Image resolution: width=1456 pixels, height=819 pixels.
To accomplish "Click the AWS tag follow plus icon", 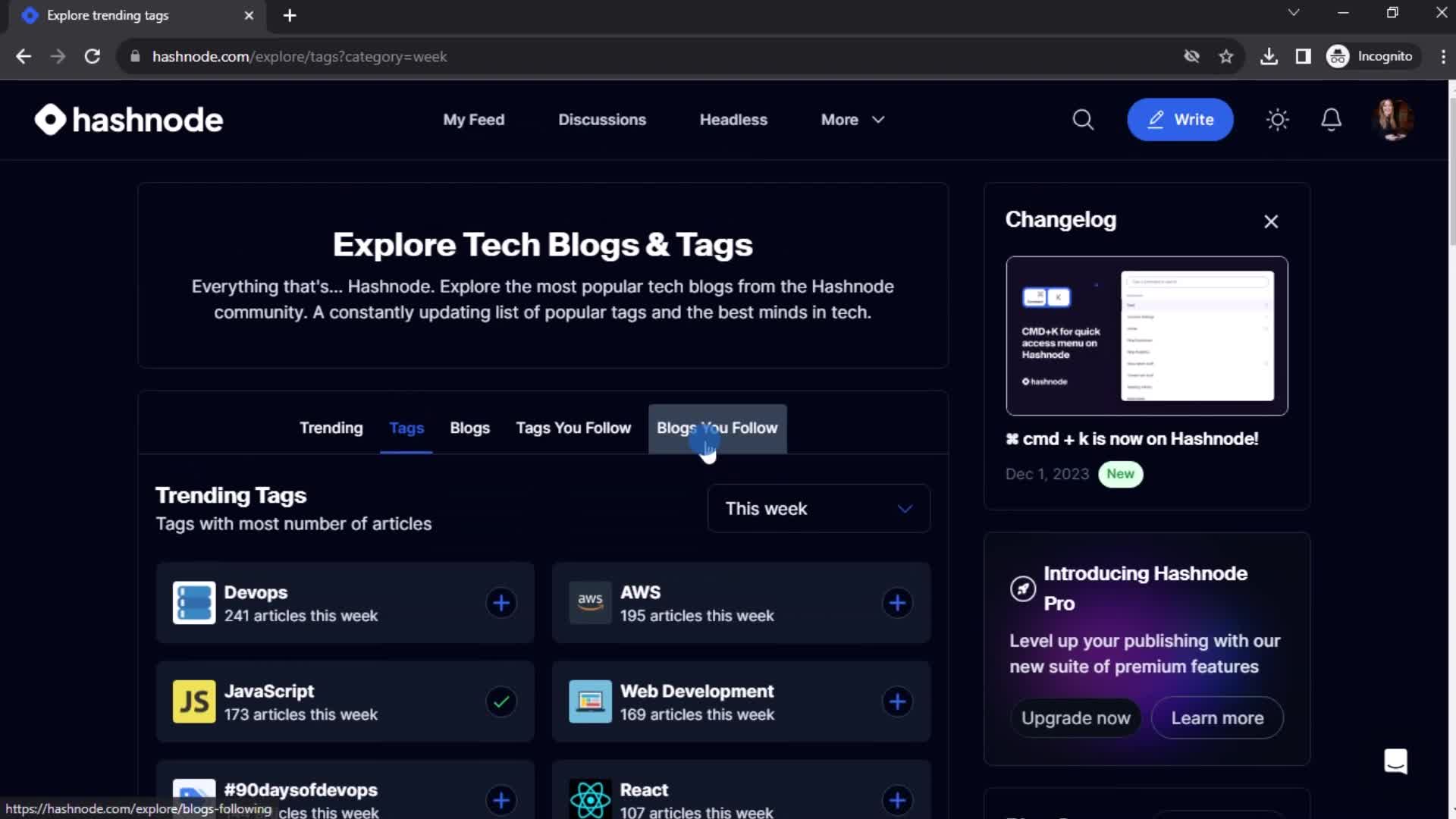I will pos(896,601).
